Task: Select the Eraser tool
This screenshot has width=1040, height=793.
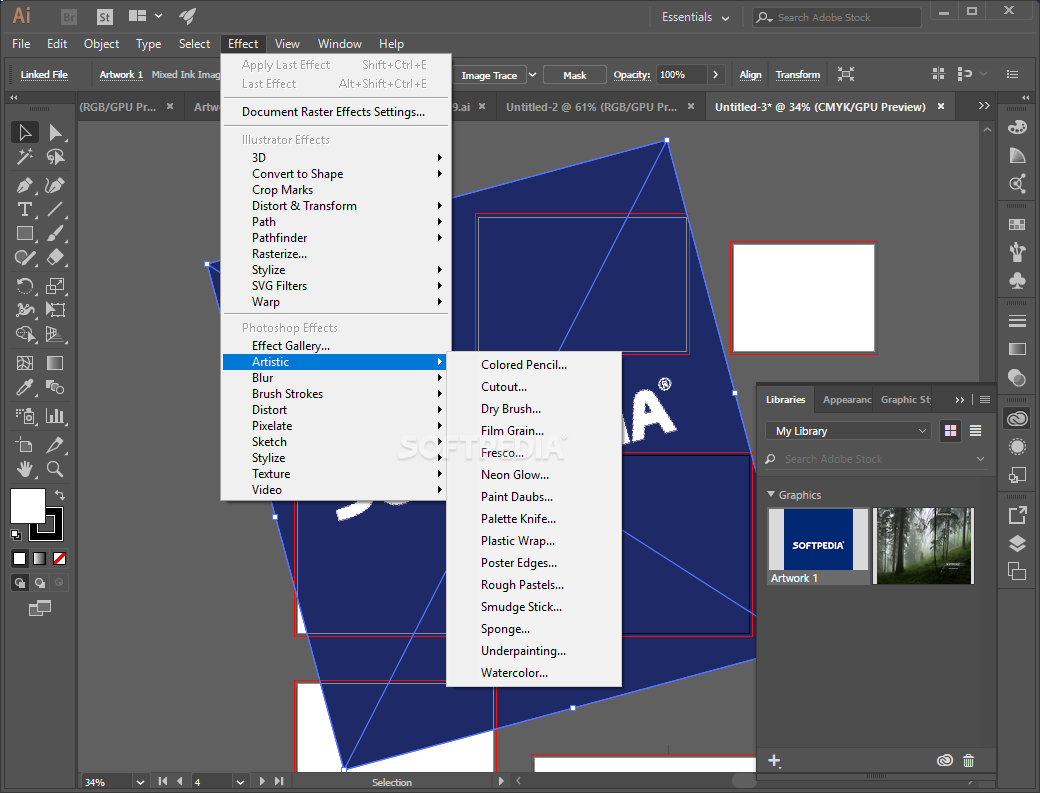Action: coord(55,257)
